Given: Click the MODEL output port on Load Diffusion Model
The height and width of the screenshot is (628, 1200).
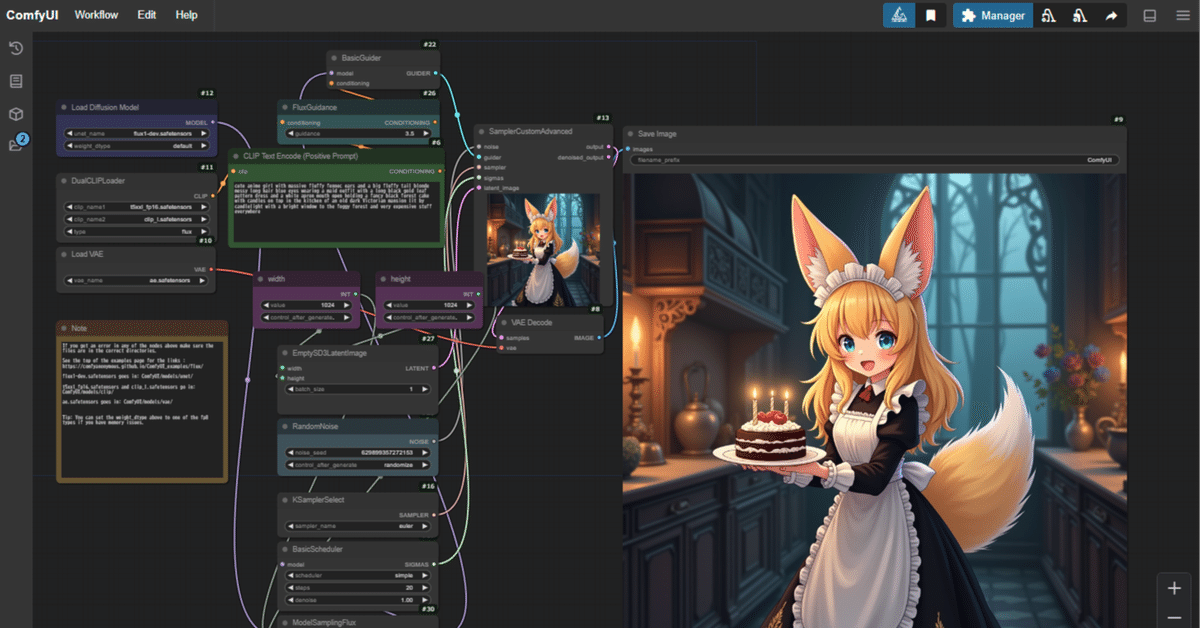Looking at the screenshot, I should [x=213, y=122].
